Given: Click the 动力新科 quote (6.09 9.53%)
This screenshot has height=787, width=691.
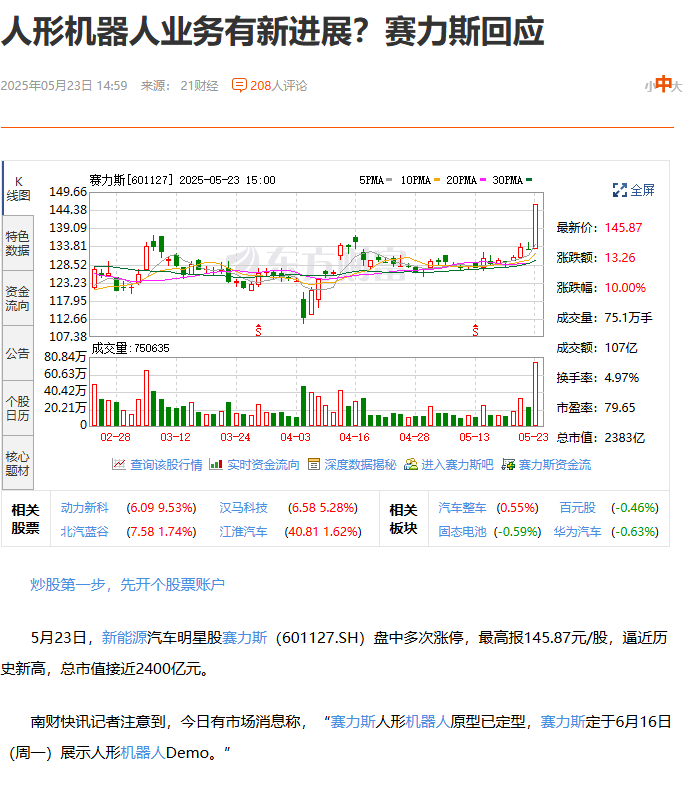Looking at the screenshot, I should 161,508.
